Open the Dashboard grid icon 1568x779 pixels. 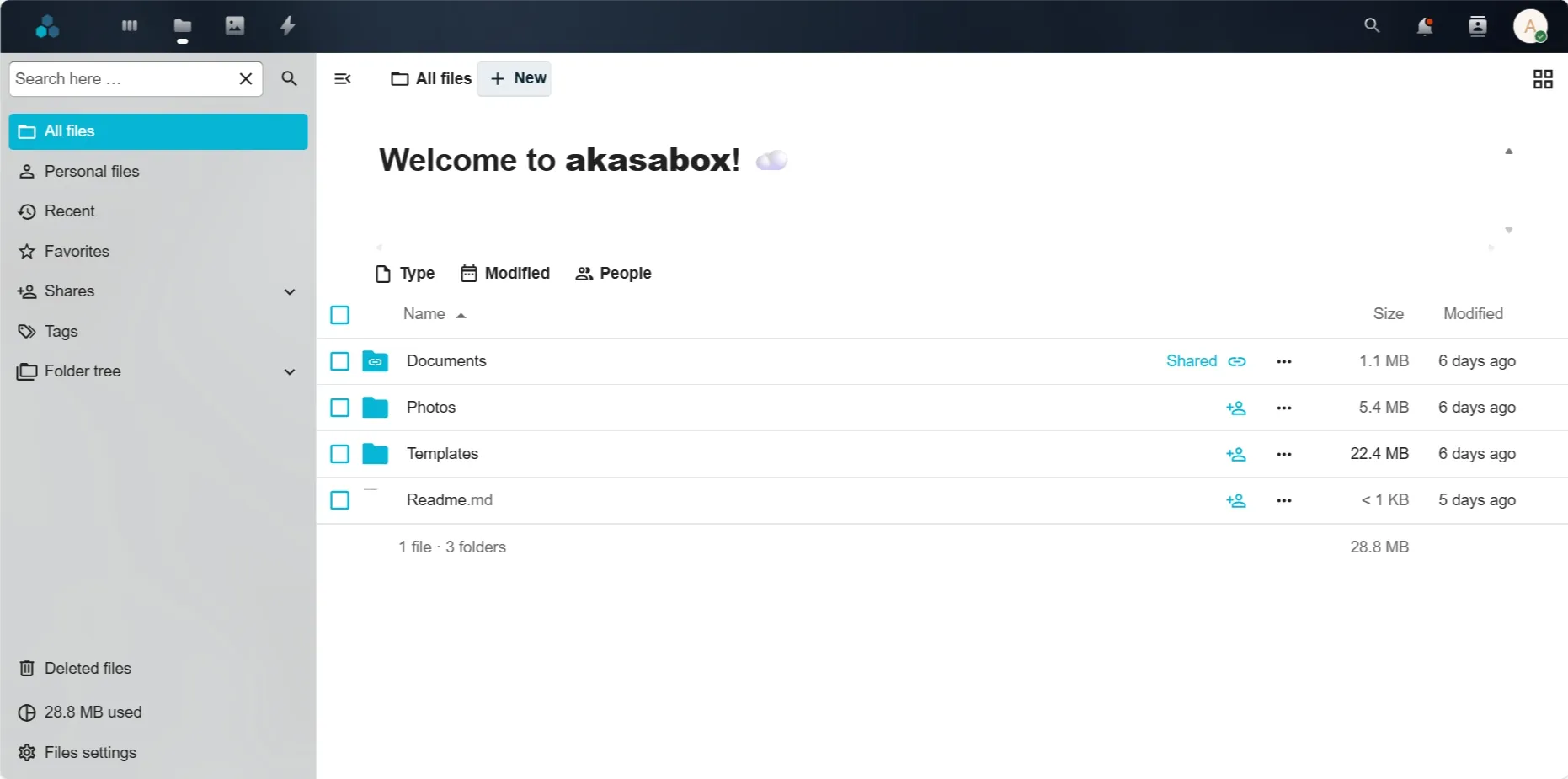(x=129, y=26)
